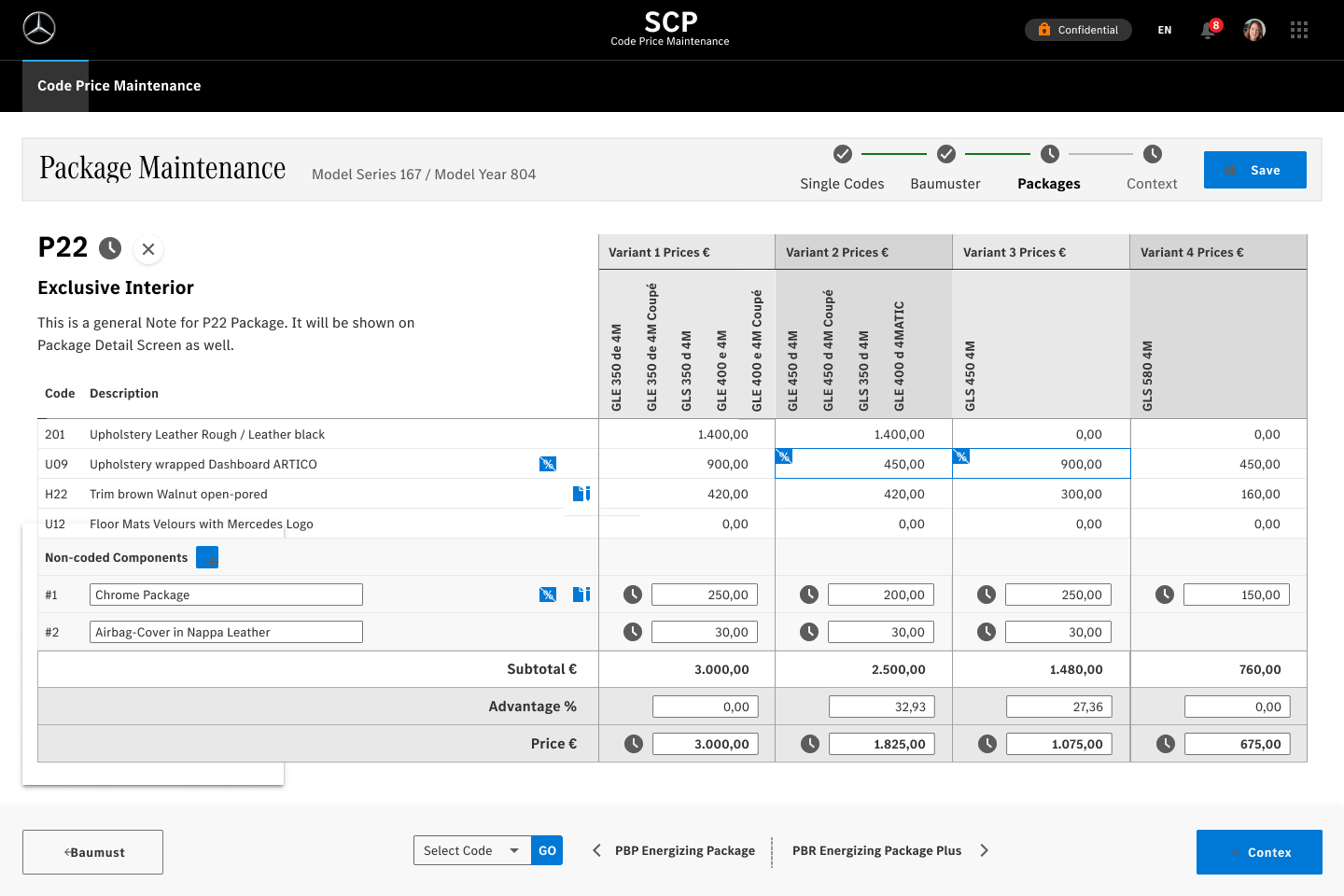Click the Baumuster checkmark icon
The image size is (1344, 896).
(946, 153)
